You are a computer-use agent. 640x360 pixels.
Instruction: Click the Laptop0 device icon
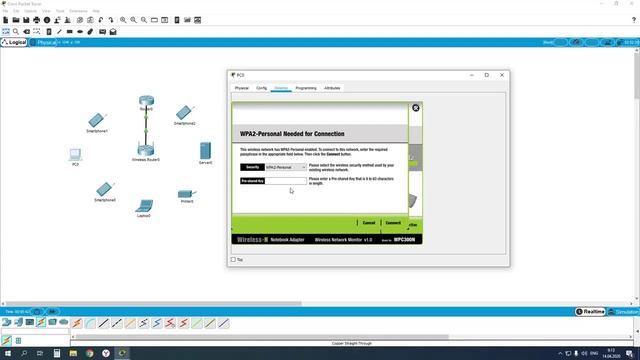(x=144, y=206)
